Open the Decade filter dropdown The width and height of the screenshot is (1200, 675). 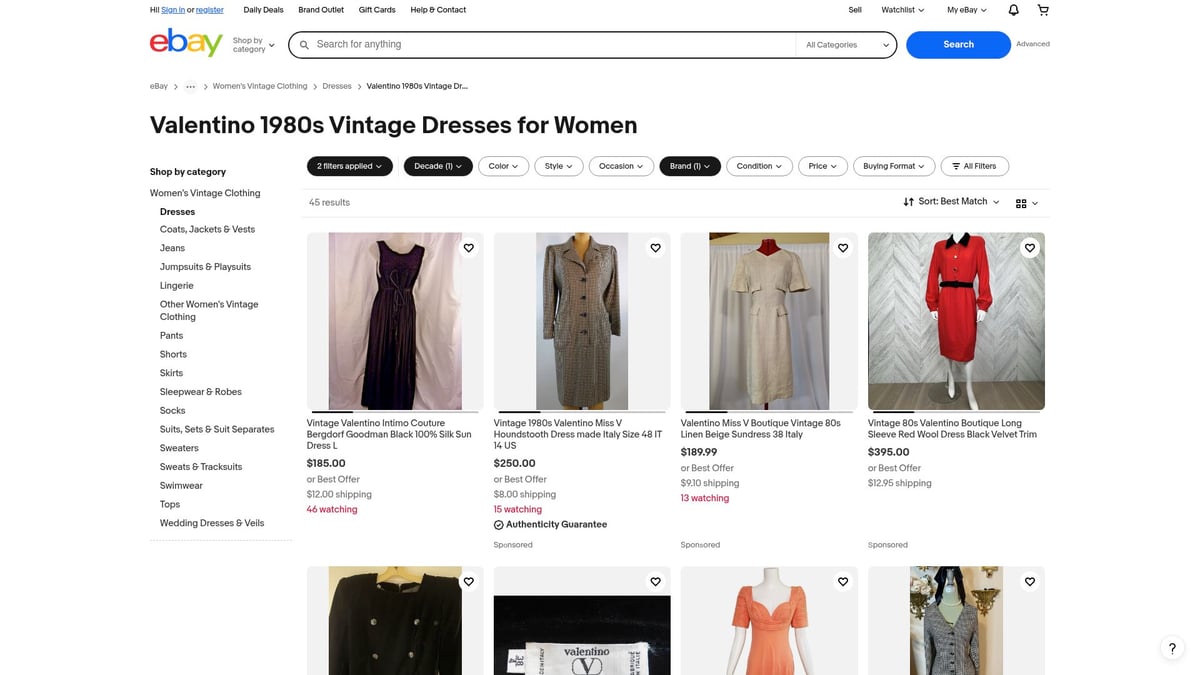coord(438,166)
